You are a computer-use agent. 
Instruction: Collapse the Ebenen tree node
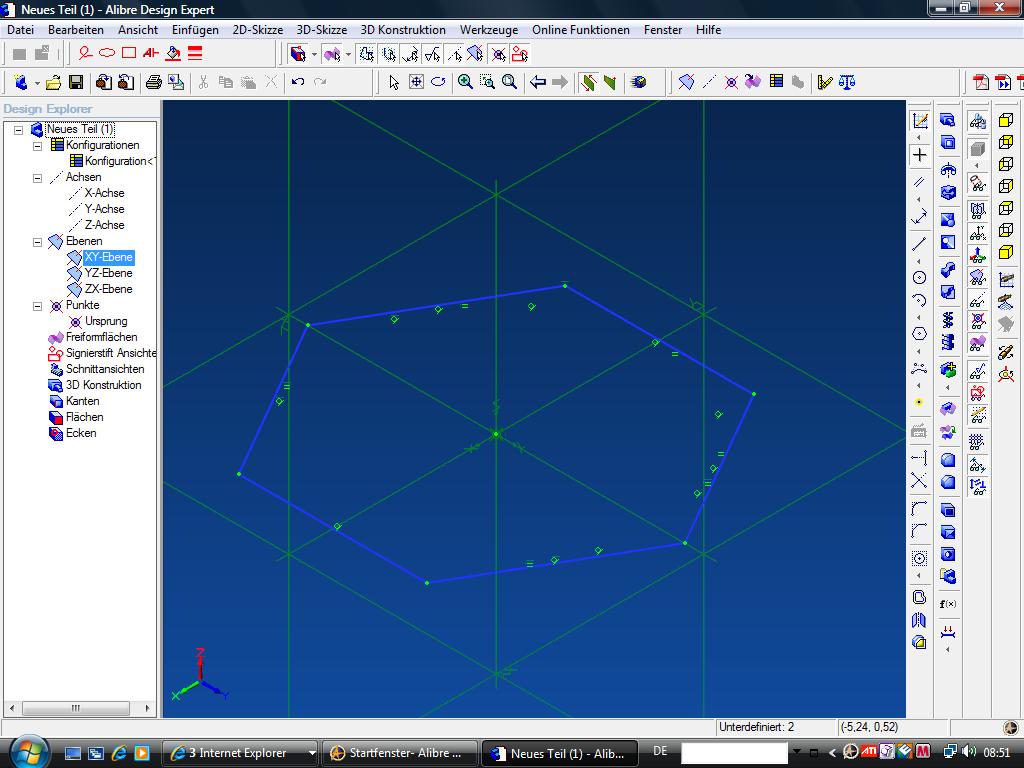[x=38, y=242]
